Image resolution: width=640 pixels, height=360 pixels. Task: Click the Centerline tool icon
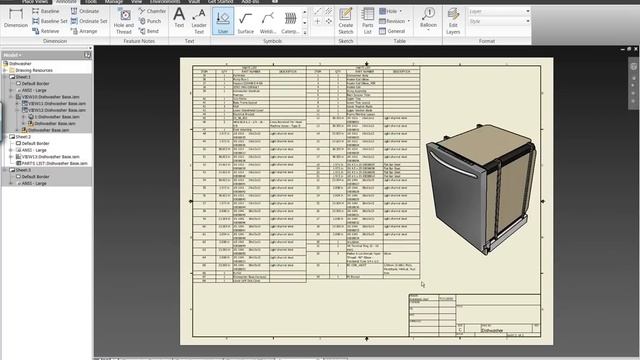[318, 11]
